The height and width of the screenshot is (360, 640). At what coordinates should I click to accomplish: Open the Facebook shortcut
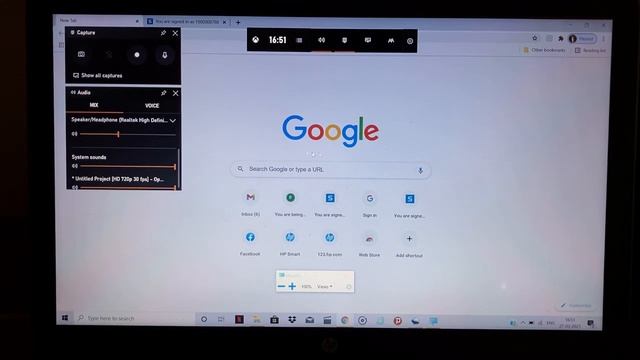250,243
